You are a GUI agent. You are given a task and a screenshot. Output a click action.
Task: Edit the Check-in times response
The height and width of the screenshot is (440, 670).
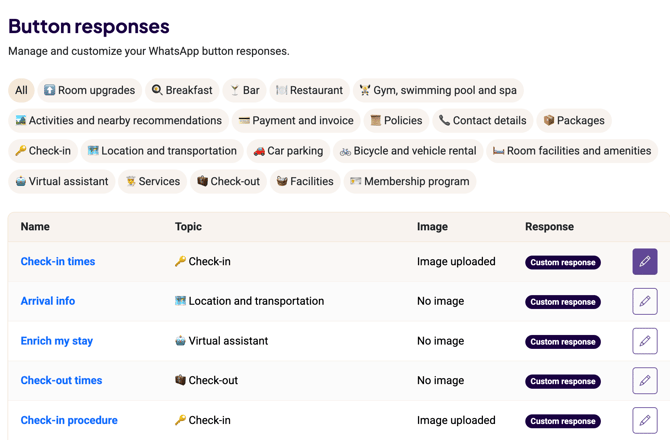tap(644, 262)
